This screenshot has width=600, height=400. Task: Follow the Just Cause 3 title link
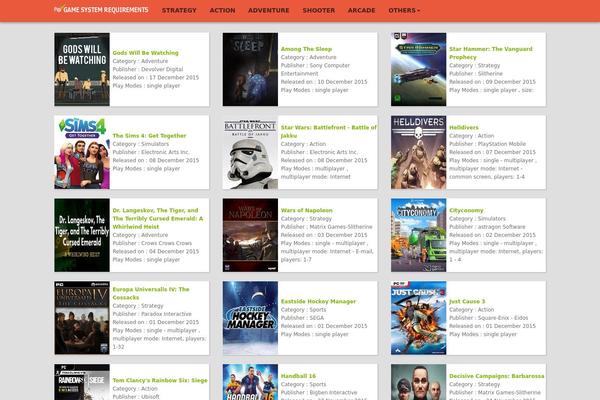click(467, 301)
